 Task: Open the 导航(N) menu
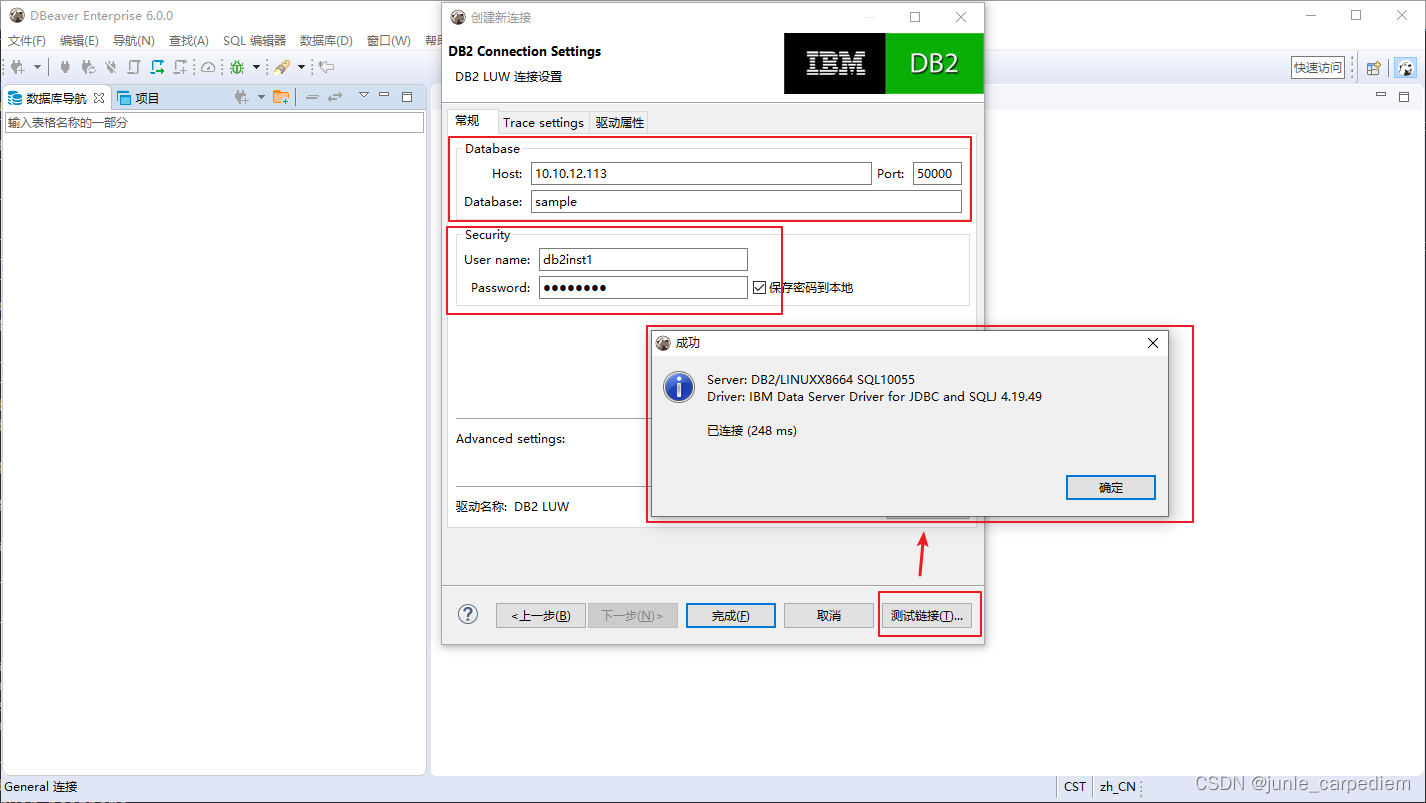pyautogui.click(x=134, y=41)
